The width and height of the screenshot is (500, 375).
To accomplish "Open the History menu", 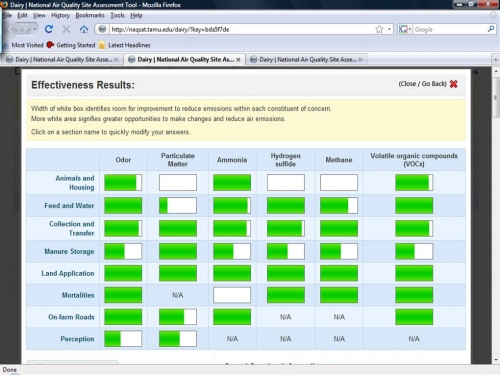I will (60, 15).
